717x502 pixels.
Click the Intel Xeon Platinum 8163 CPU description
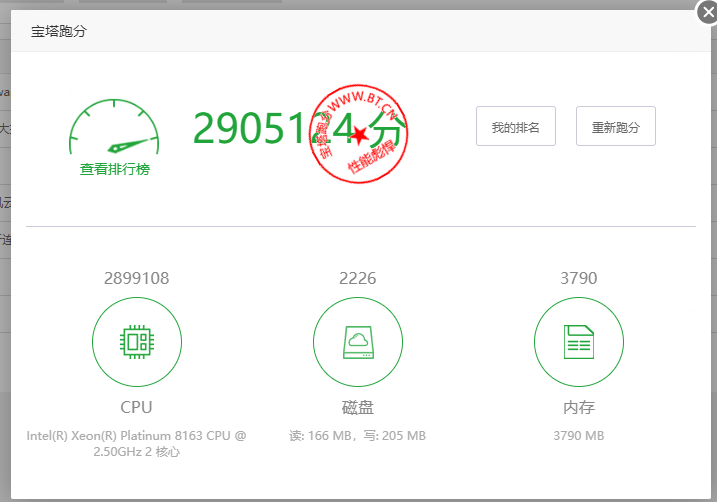click(136, 443)
